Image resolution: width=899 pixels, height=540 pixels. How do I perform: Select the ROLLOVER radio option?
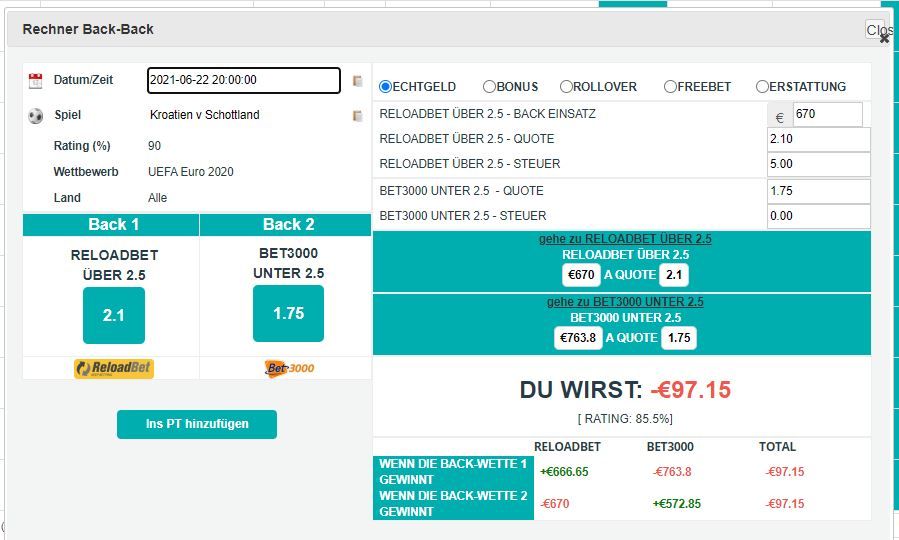[566, 87]
